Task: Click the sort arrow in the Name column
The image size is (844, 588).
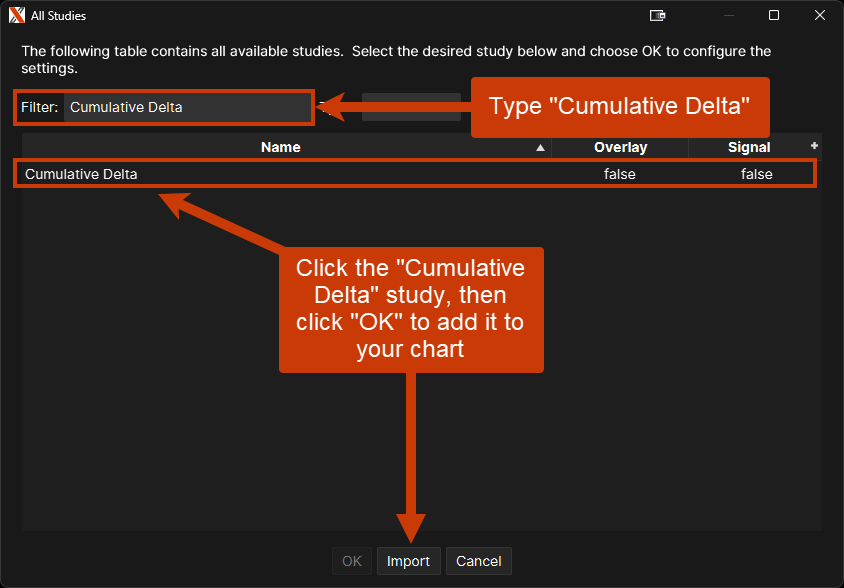Action: click(x=541, y=148)
